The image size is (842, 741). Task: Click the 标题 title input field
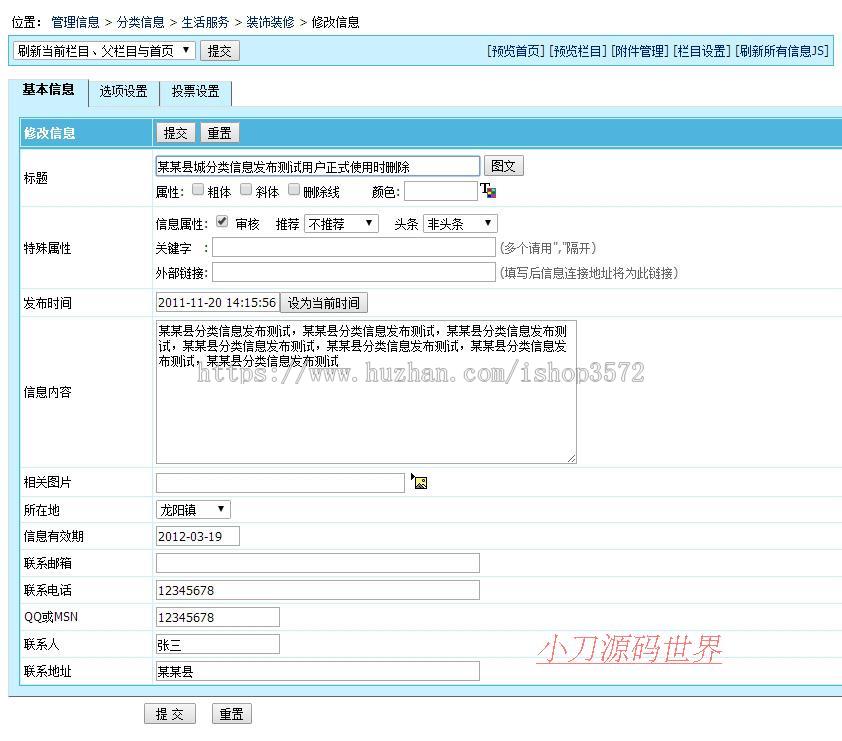point(318,166)
